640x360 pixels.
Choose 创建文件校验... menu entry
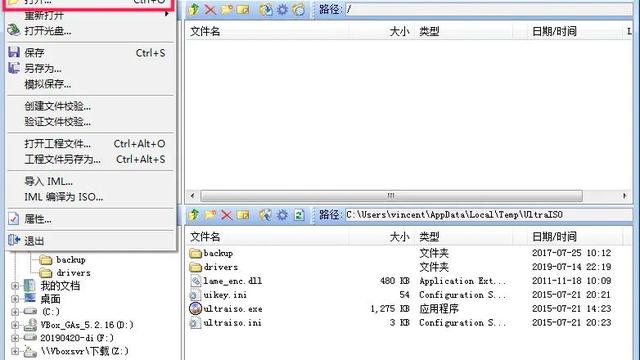coord(91,106)
